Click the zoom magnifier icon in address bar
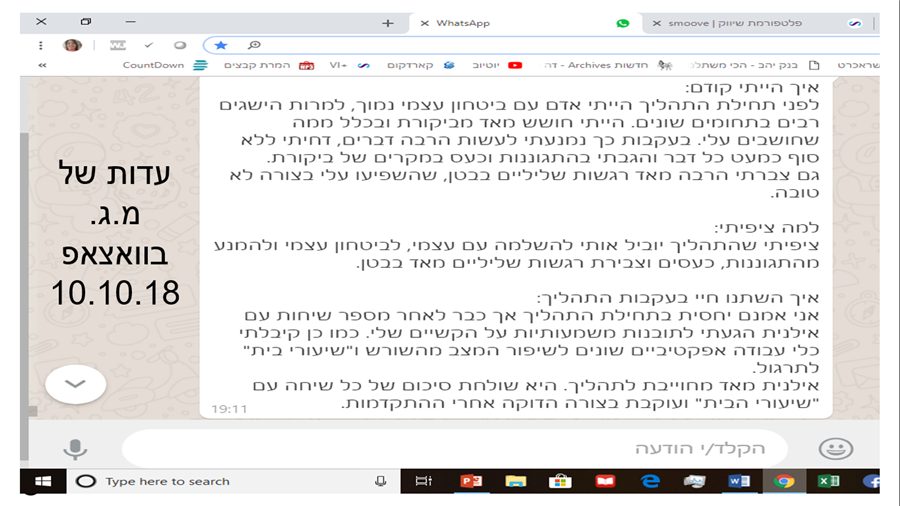The width and height of the screenshot is (900, 506). coord(254,45)
